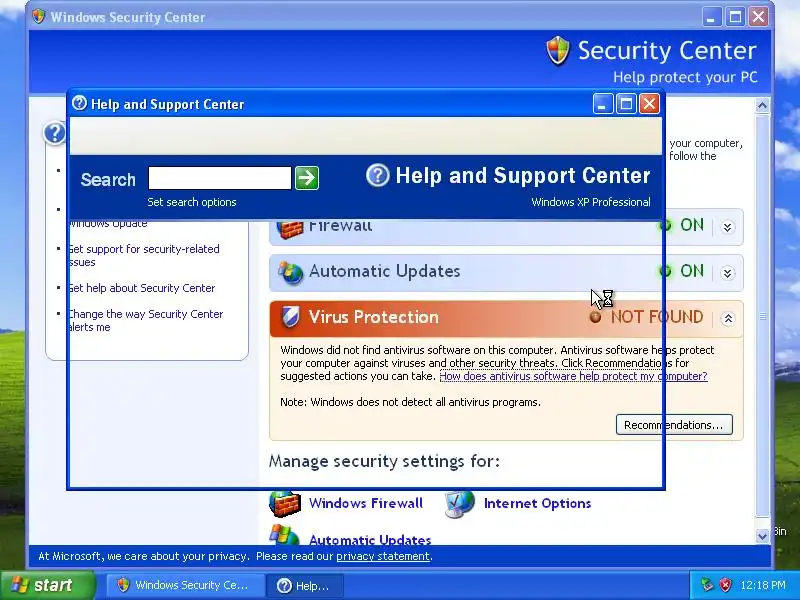The width and height of the screenshot is (800, 600).
Task: Maximize the Help and Support Center window
Action: click(x=626, y=104)
